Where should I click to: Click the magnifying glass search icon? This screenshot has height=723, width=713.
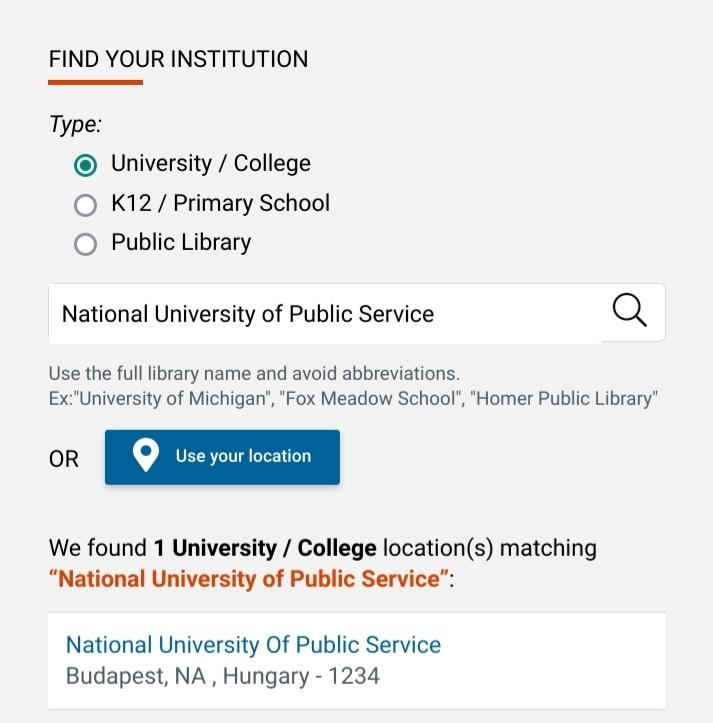[630, 310]
